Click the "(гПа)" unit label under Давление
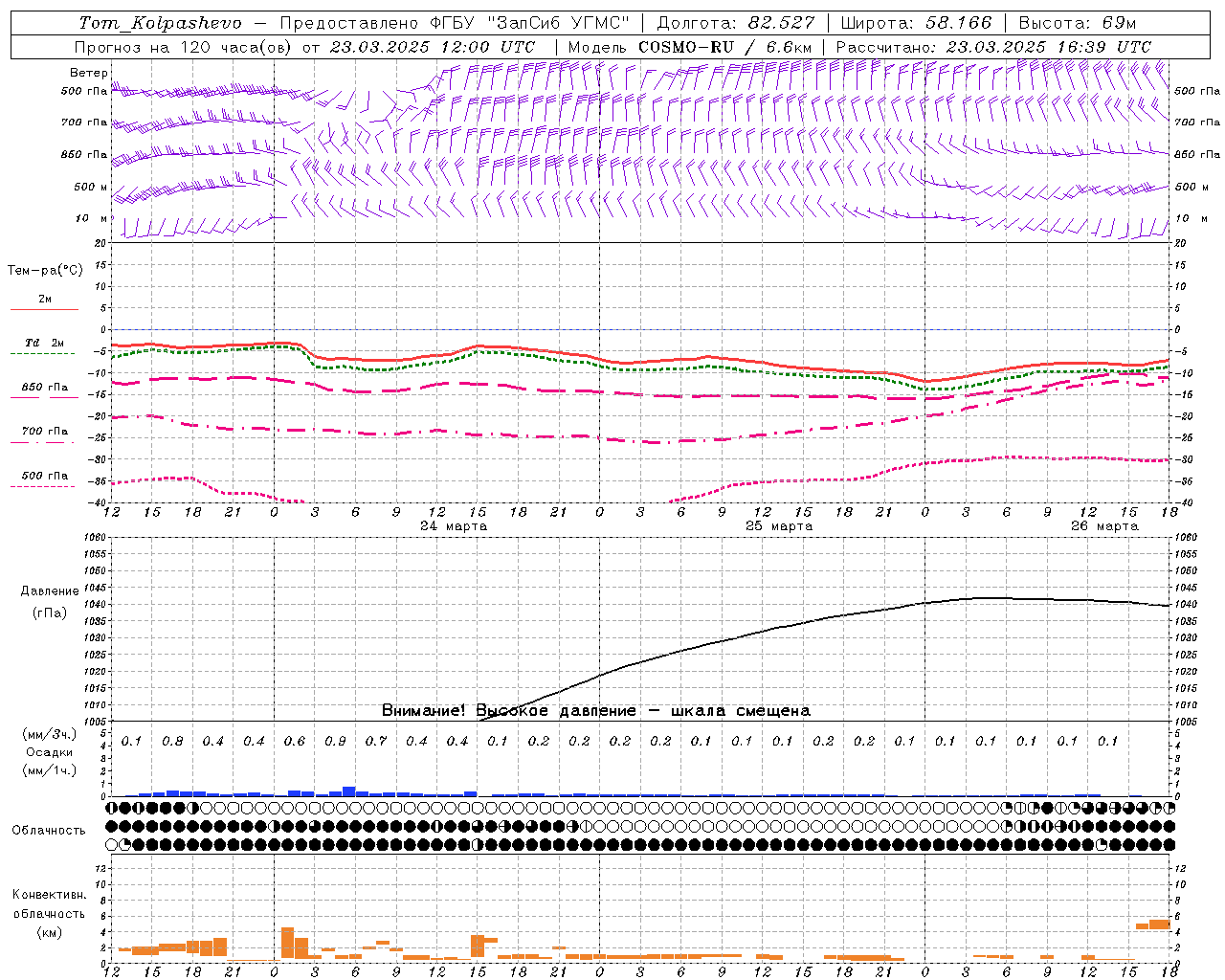The height and width of the screenshot is (980, 1225). click(x=49, y=612)
